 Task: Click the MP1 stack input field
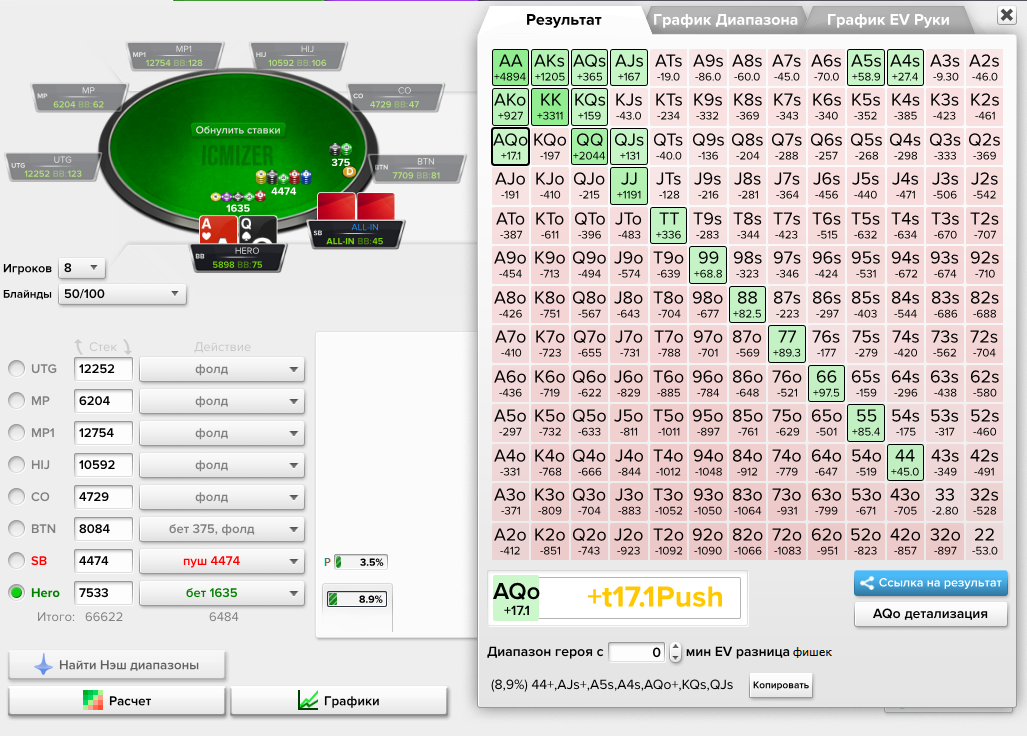tap(104, 433)
